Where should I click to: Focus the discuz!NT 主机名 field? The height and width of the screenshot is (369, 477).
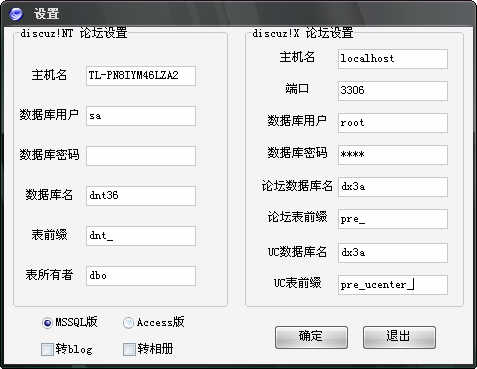[141, 76]
